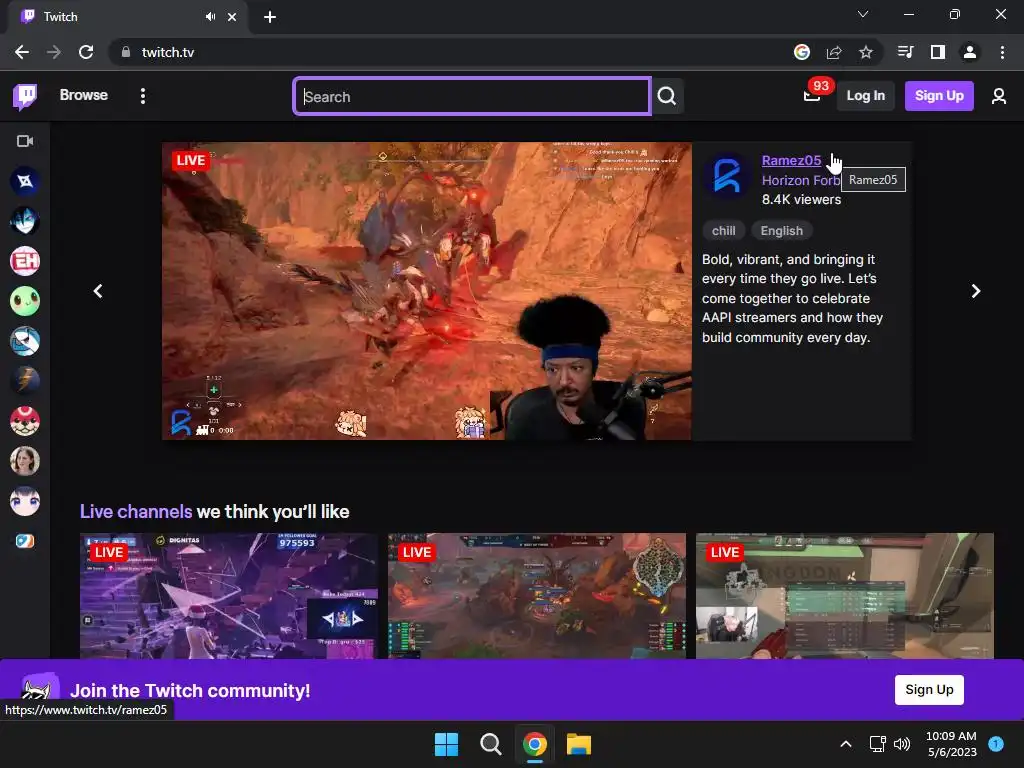This screenshot has height=768, width=1024.
Task: Open the Prime loot icon with 93 badge
Action: 812,96
